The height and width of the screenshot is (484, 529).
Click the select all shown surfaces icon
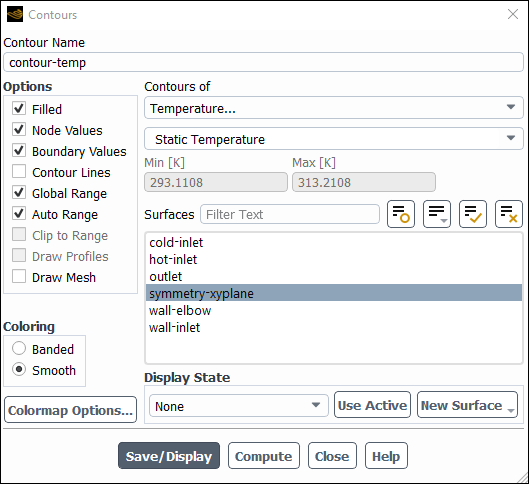point(473,214)
